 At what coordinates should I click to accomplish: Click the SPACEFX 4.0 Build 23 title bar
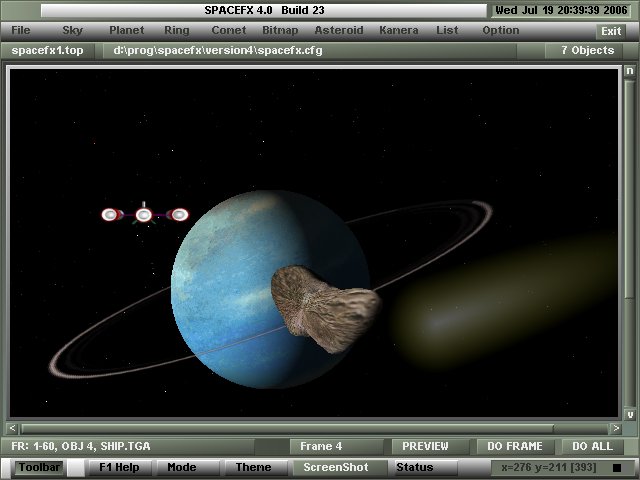(x=264, y=11)
